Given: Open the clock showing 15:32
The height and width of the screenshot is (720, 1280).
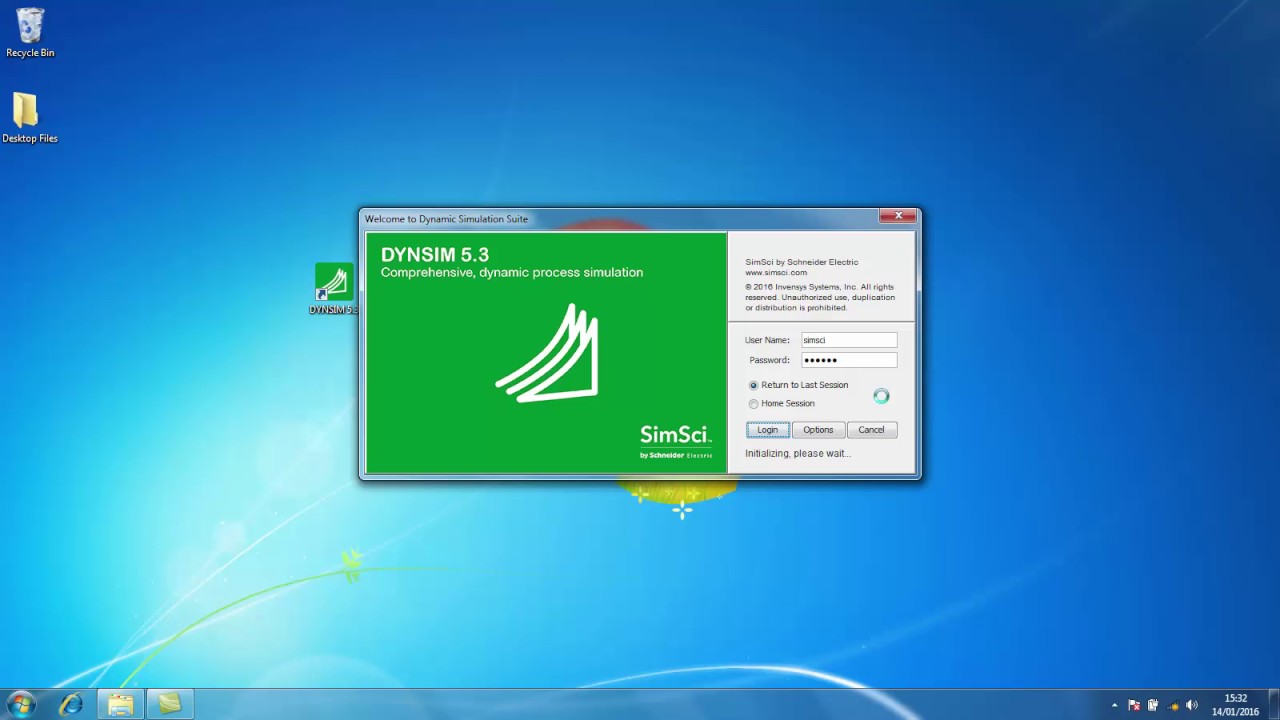Looking at the screenshot, I should point(1236,705).
